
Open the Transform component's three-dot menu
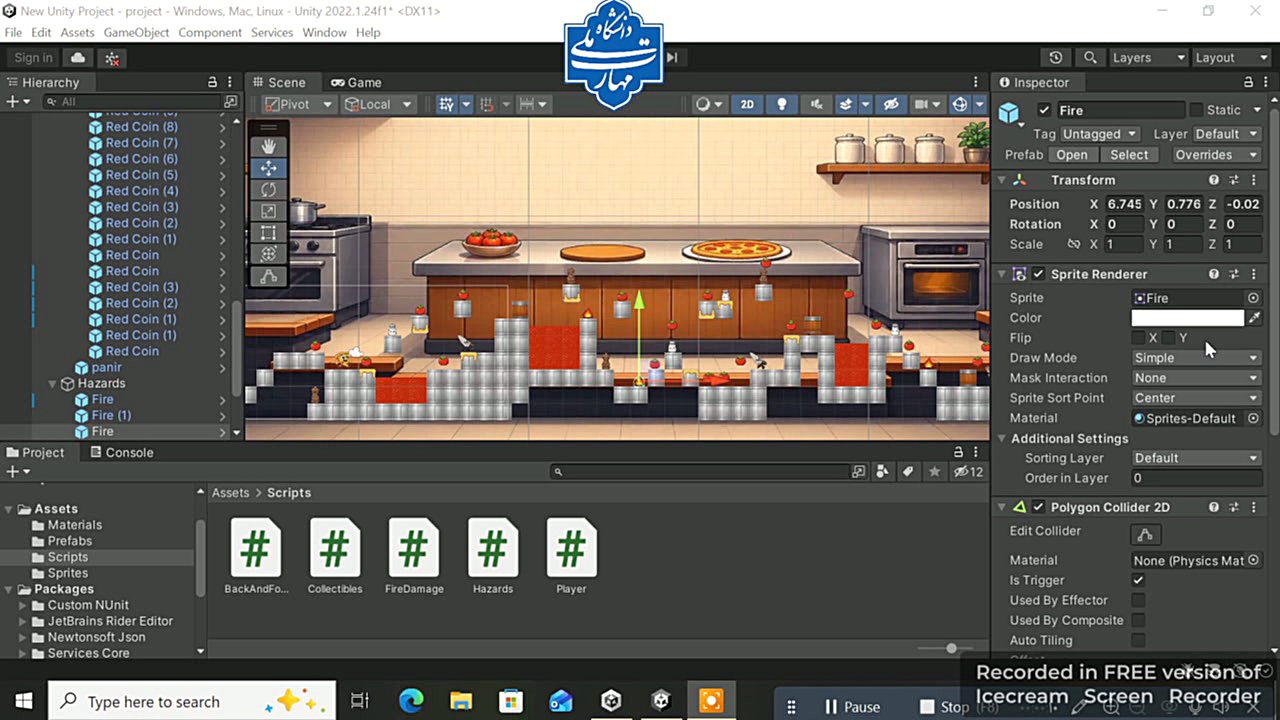point(1254,180)
